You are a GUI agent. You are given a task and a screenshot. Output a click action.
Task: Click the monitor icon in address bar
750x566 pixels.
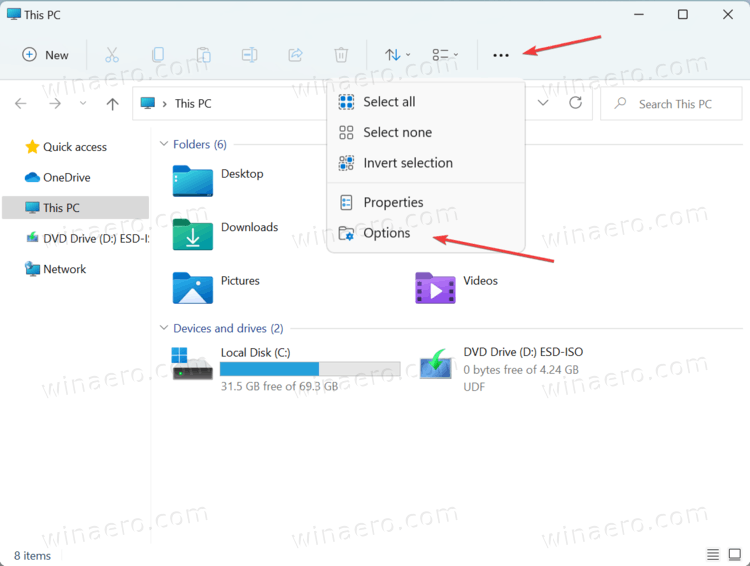pos(148,103)
